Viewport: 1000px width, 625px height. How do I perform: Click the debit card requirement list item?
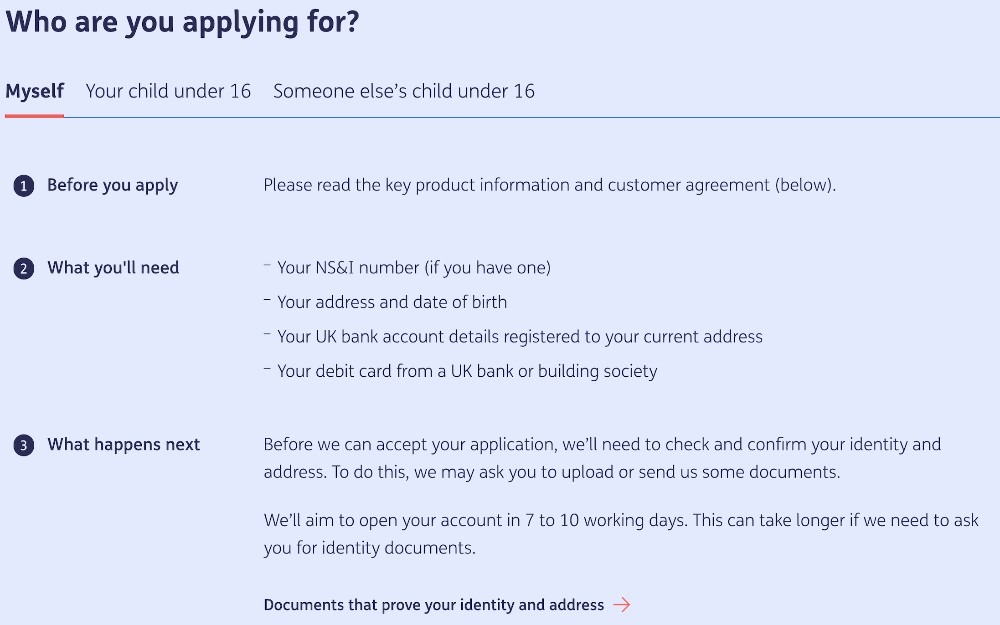coord(467,371)
